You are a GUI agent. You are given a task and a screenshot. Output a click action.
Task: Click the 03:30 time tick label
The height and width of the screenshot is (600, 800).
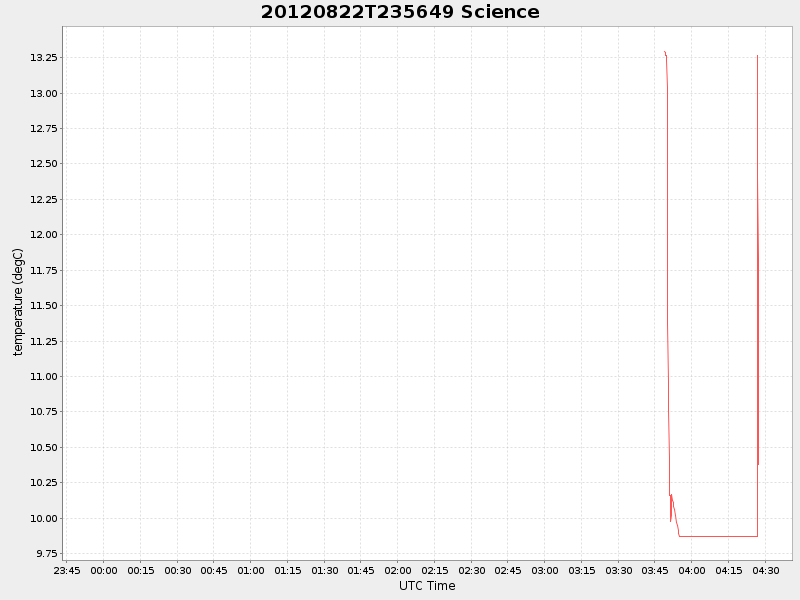618,570
